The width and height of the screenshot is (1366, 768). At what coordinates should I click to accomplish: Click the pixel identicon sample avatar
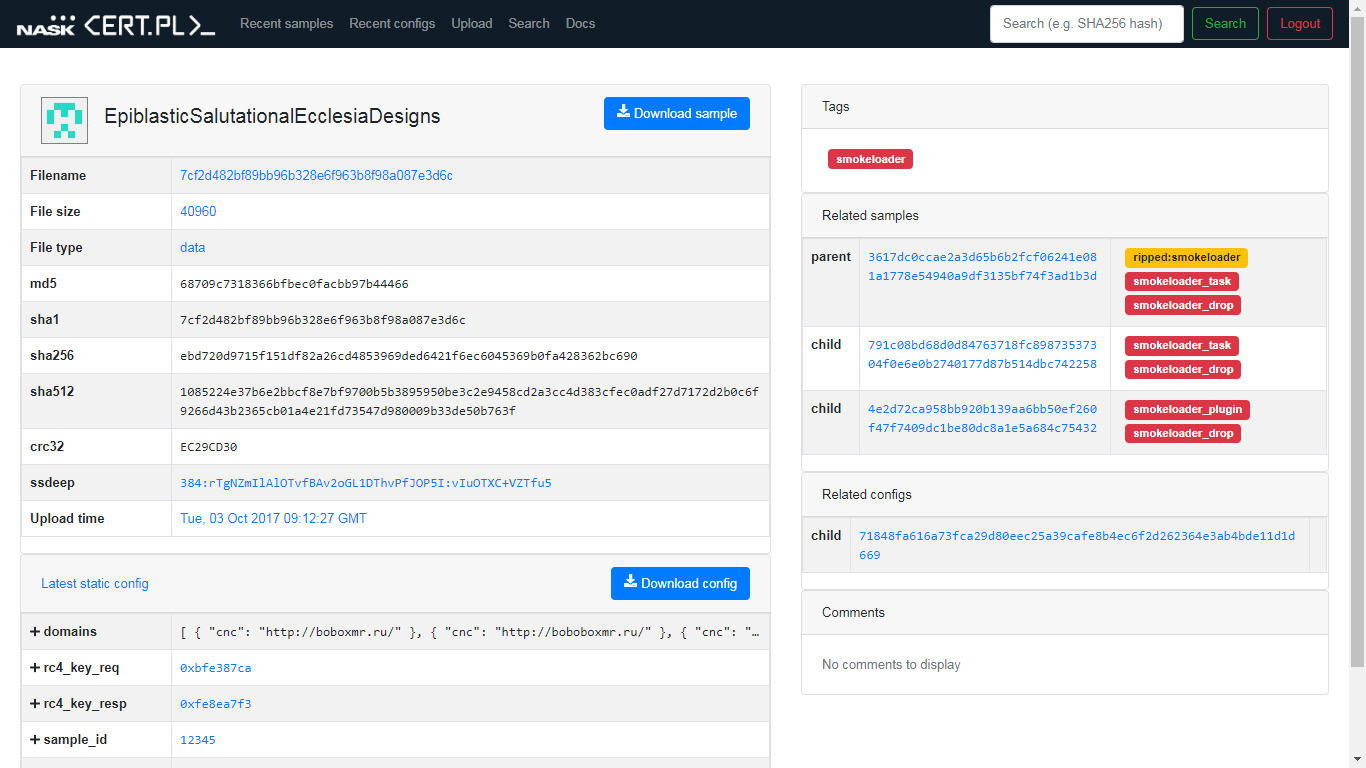pos(64,119)
